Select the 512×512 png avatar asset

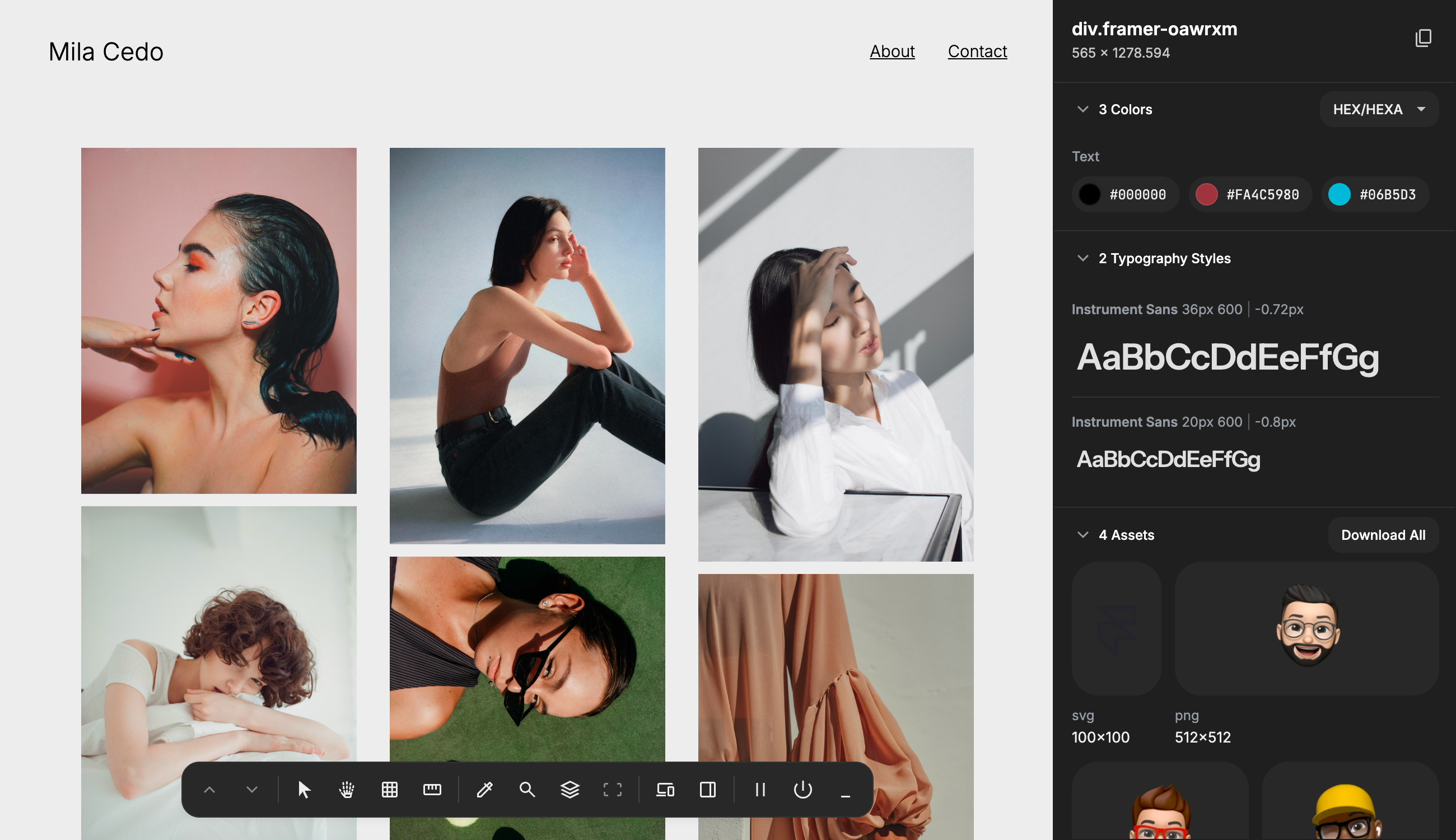tap(1306, 628)
